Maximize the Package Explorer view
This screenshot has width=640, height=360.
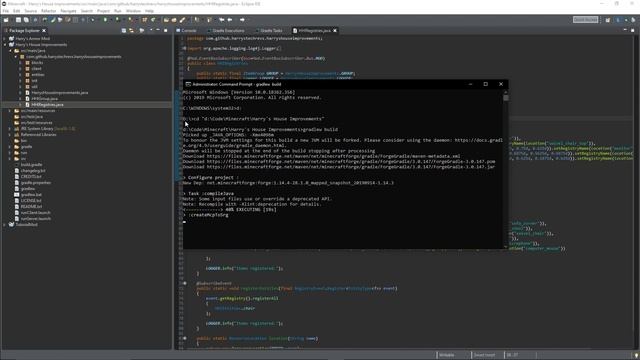click(165, 31)
